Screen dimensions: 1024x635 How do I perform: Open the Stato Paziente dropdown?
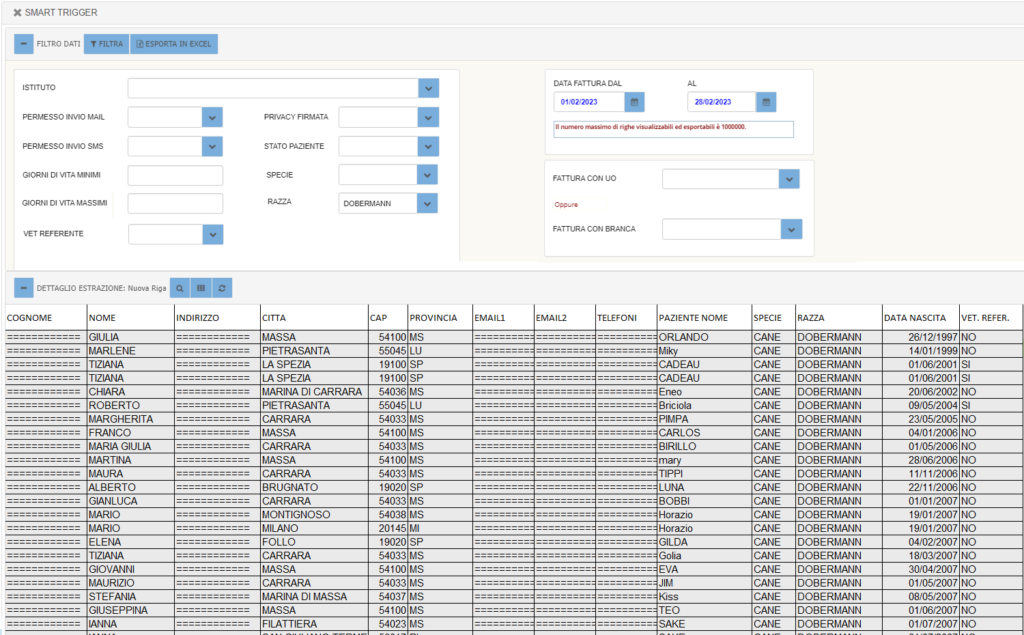pos(428,147)
